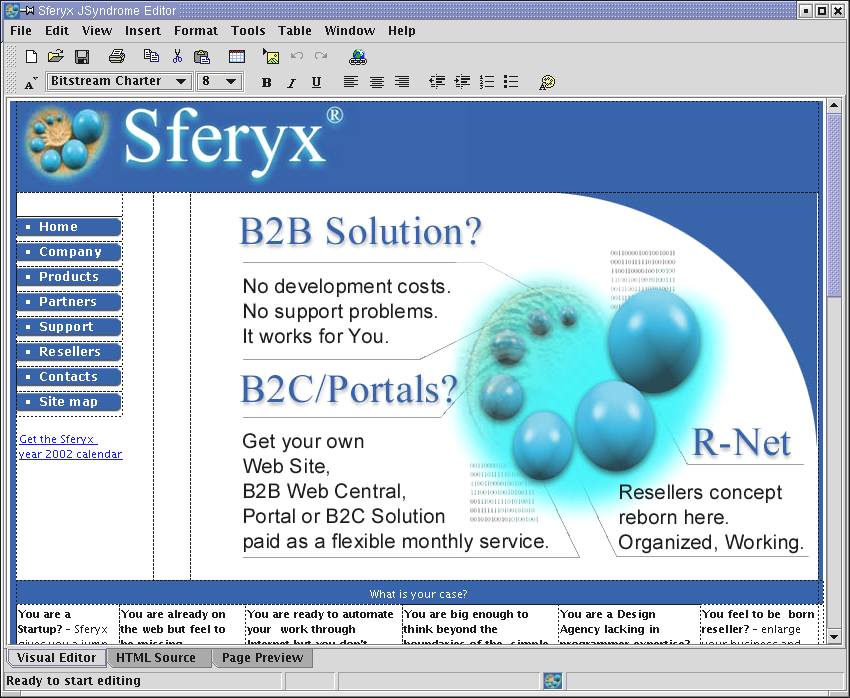Insert hyperlink with the globe icon
The image size is (850, 698).
pos(358,57)
